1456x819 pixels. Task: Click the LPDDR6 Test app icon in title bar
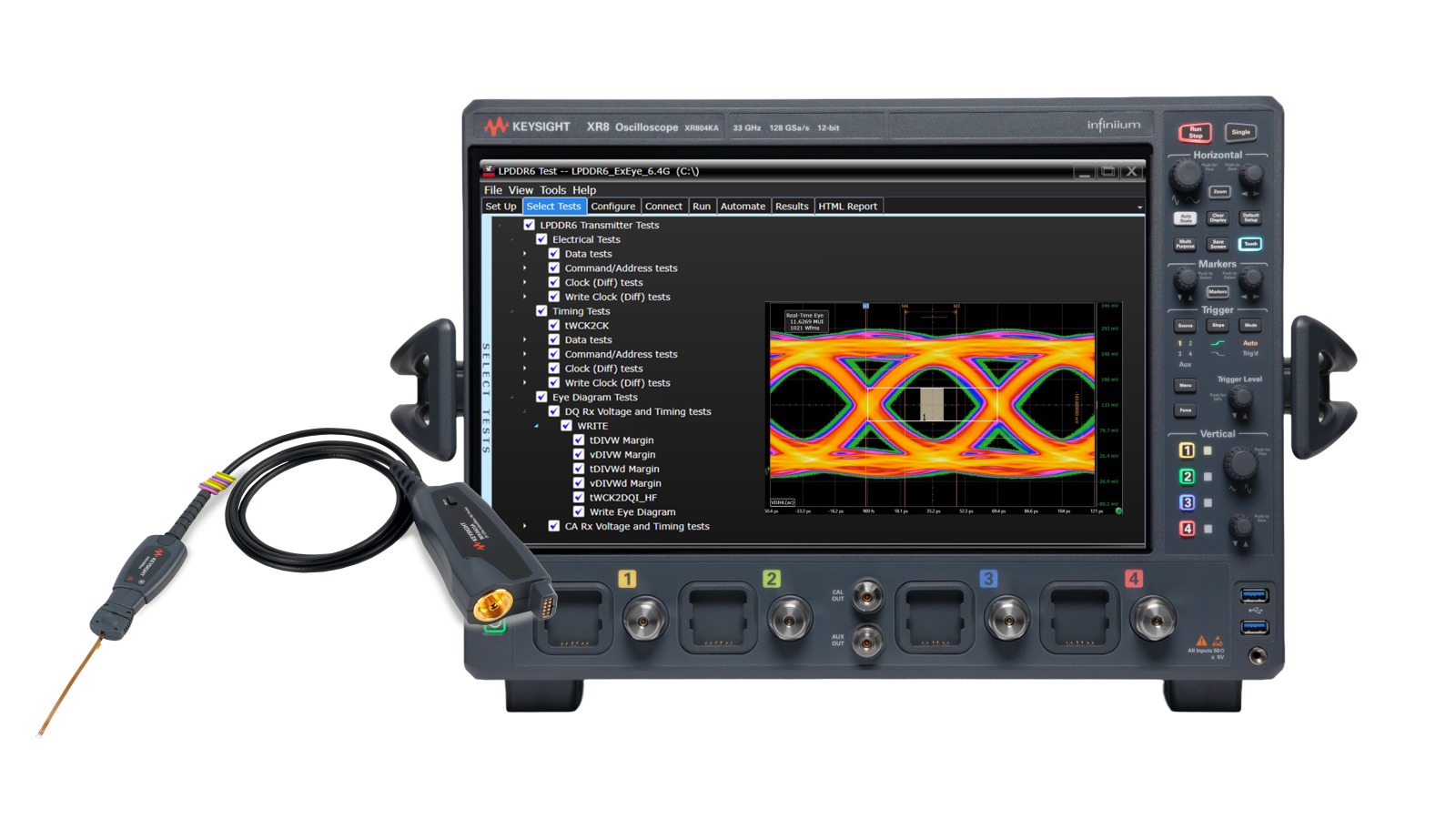click(x=489, y=170)
